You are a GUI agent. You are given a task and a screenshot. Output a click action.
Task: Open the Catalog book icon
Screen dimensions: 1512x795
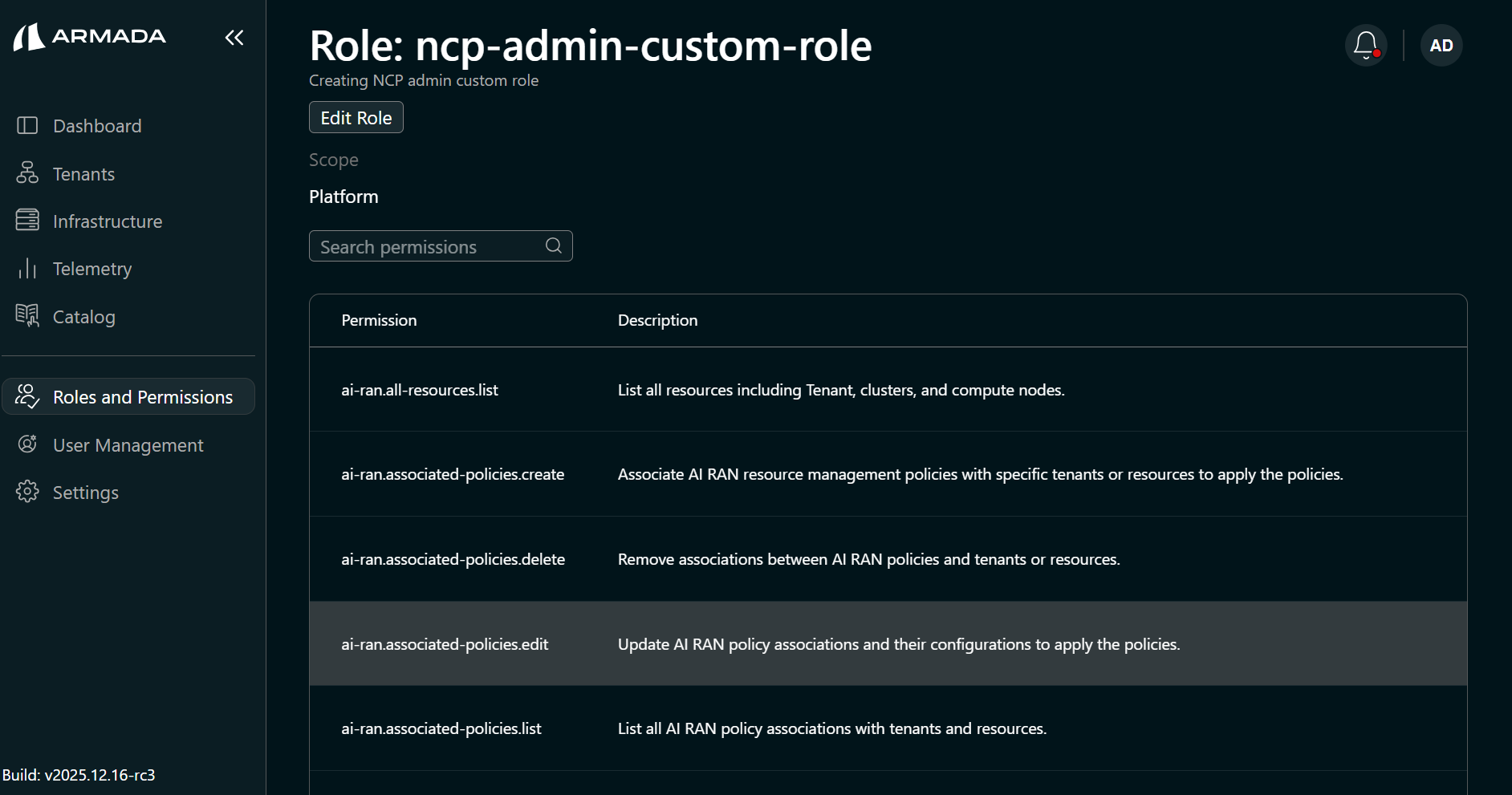coord(27,316)
